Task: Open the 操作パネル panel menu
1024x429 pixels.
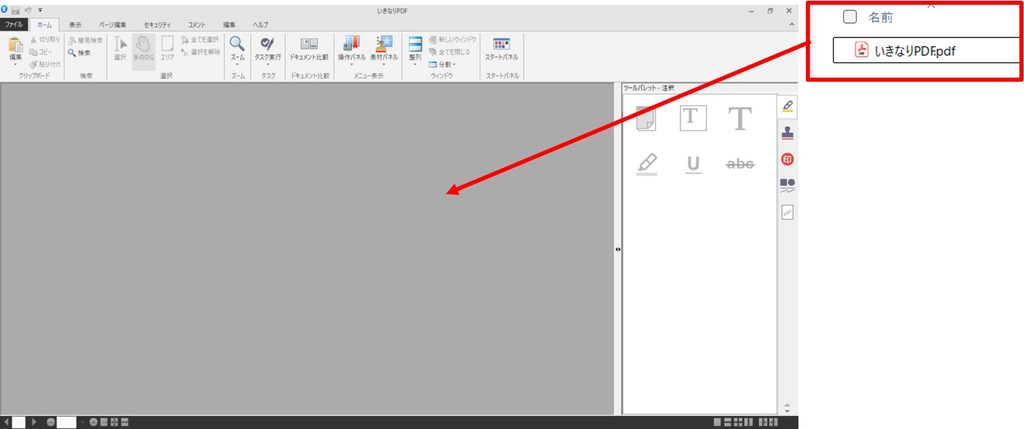Action: click(x=351, y=51)
